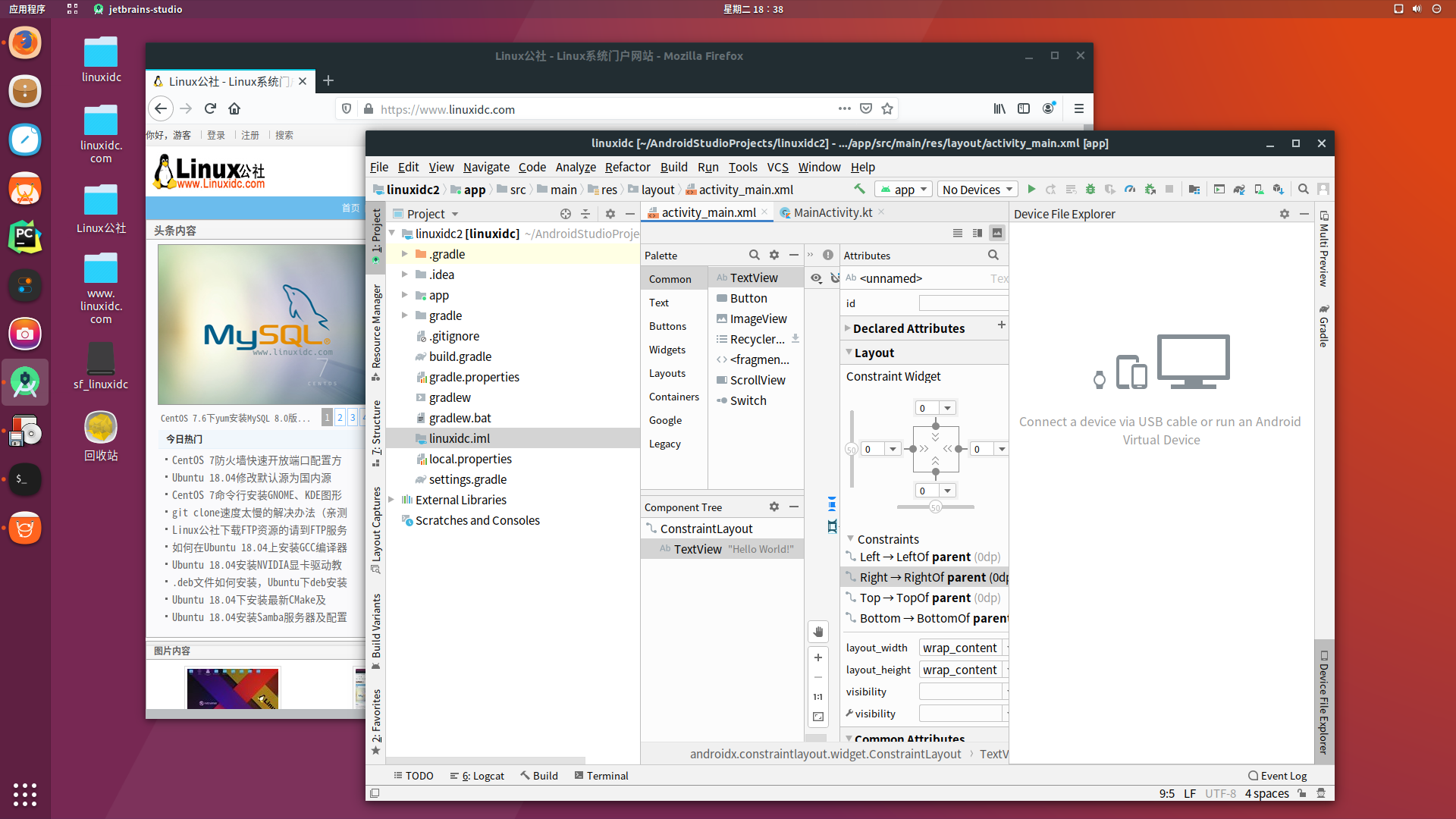Viewport: 1456px width, 819px height.
Task: Click Show Applications grid in dock
Action: coord(25,794)
